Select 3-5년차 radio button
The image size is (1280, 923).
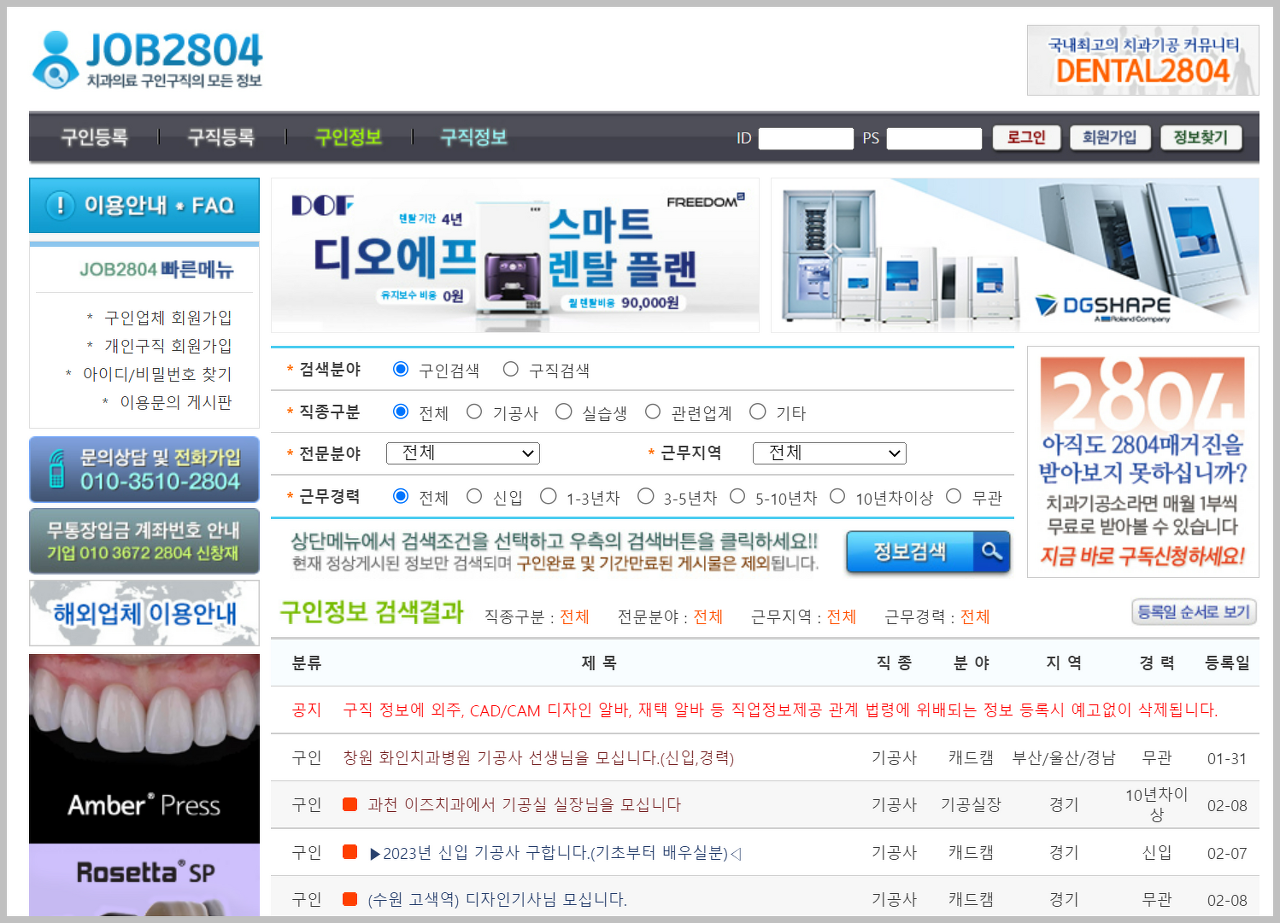click(x=646, y=496)
